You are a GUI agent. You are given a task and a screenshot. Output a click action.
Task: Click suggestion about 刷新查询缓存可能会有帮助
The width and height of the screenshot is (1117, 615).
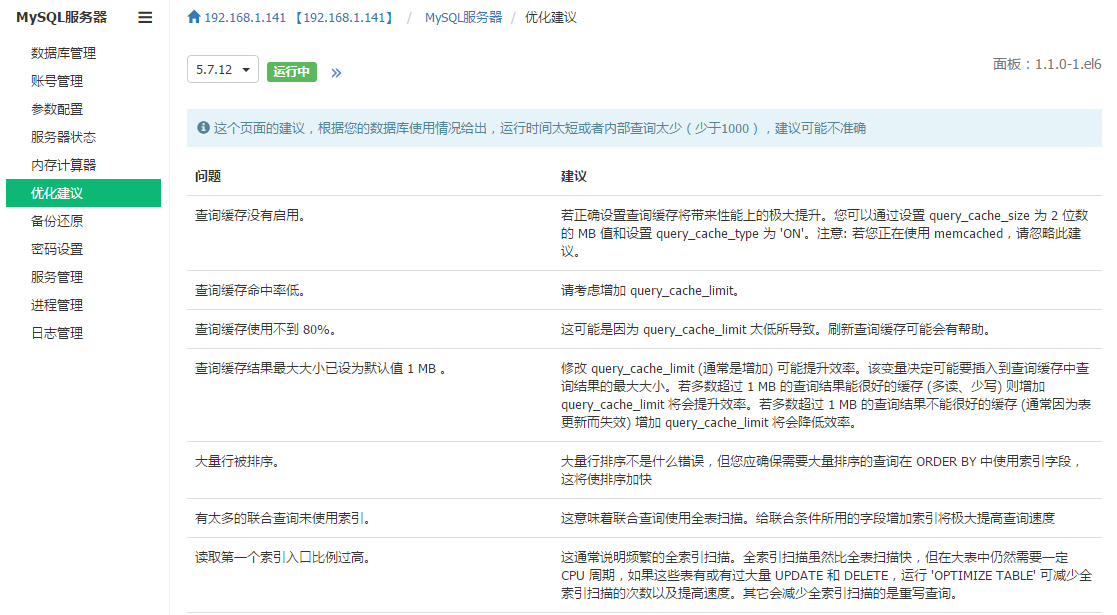tap(776, 329)
